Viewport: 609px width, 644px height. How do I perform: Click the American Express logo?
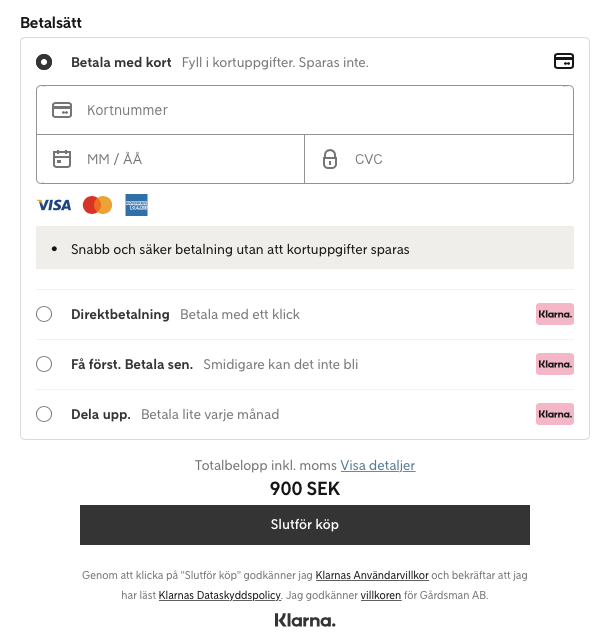coord(136,205)
